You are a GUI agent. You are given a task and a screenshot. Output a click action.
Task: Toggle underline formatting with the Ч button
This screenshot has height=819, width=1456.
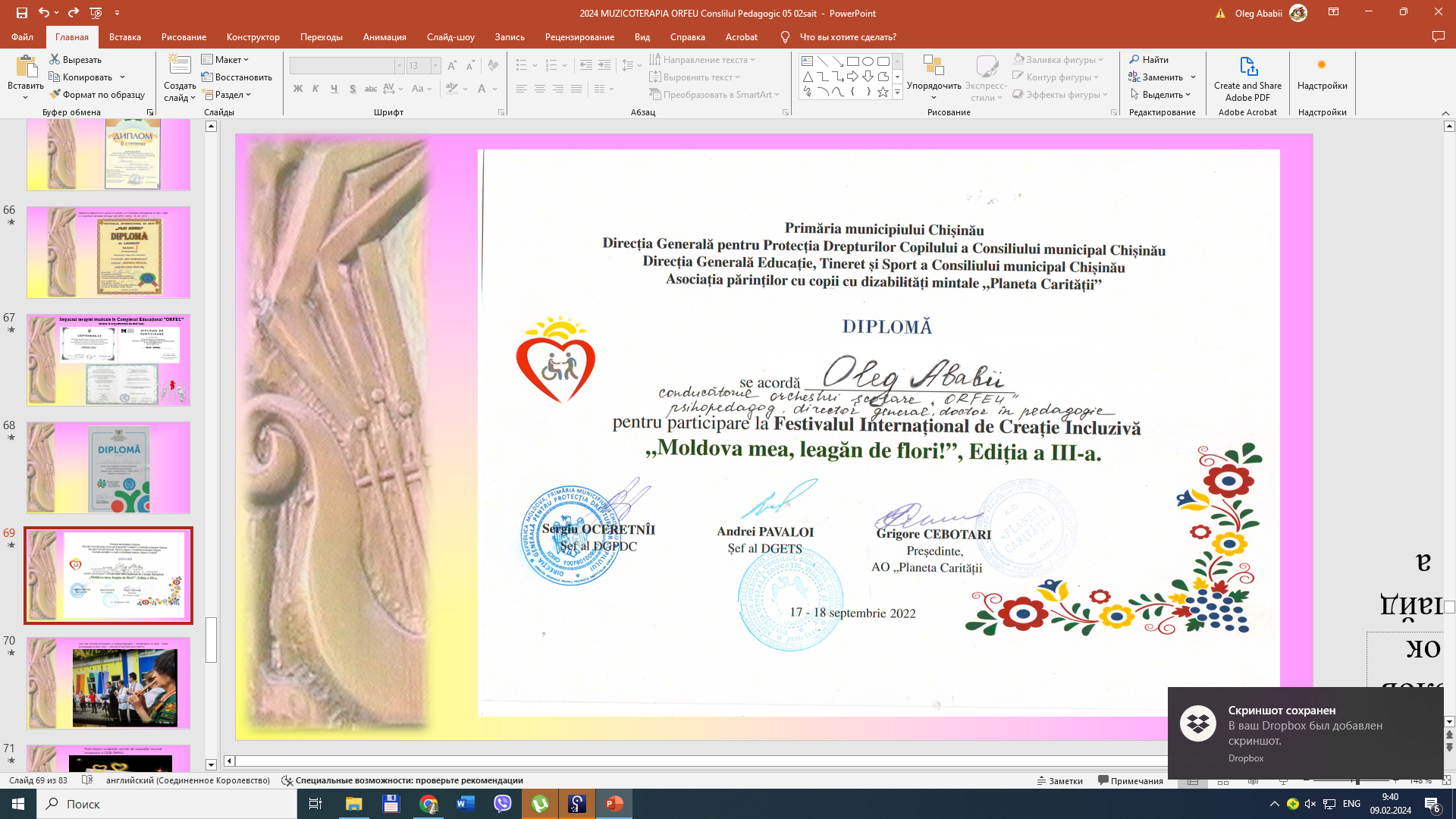tap(334, 89)
